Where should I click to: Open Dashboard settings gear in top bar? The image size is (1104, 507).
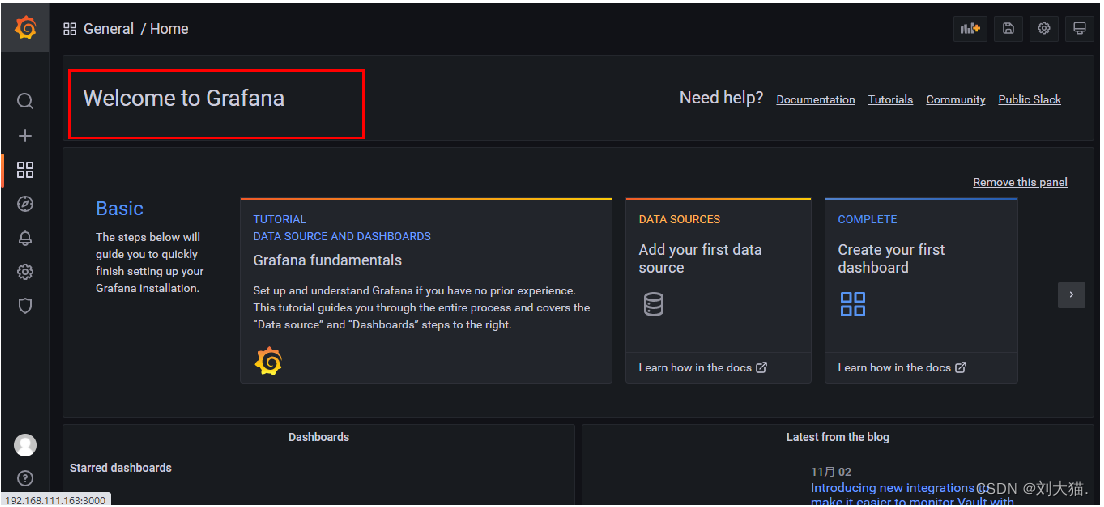click(1044, 29)
